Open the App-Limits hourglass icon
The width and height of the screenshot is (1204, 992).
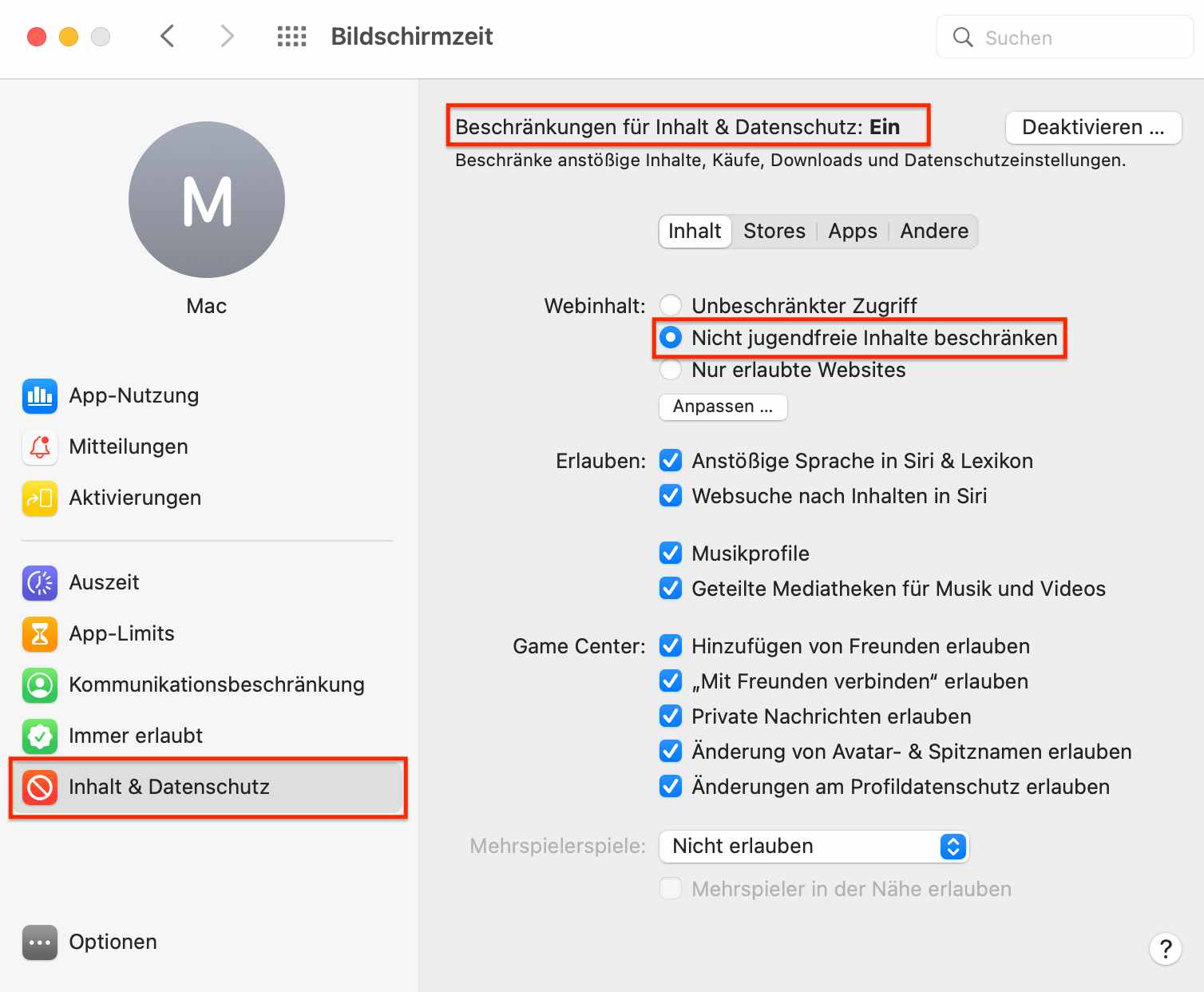coord(40,634)
